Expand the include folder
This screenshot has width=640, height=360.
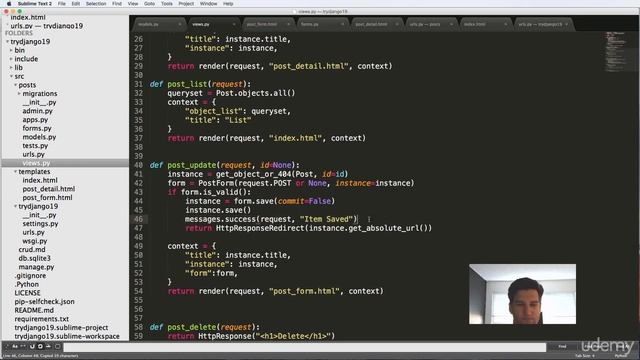pos(11,59)
